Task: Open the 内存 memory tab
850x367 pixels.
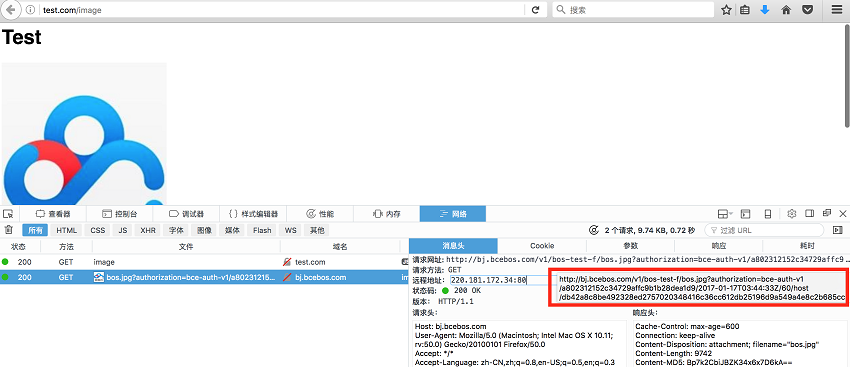Action: 387,214
